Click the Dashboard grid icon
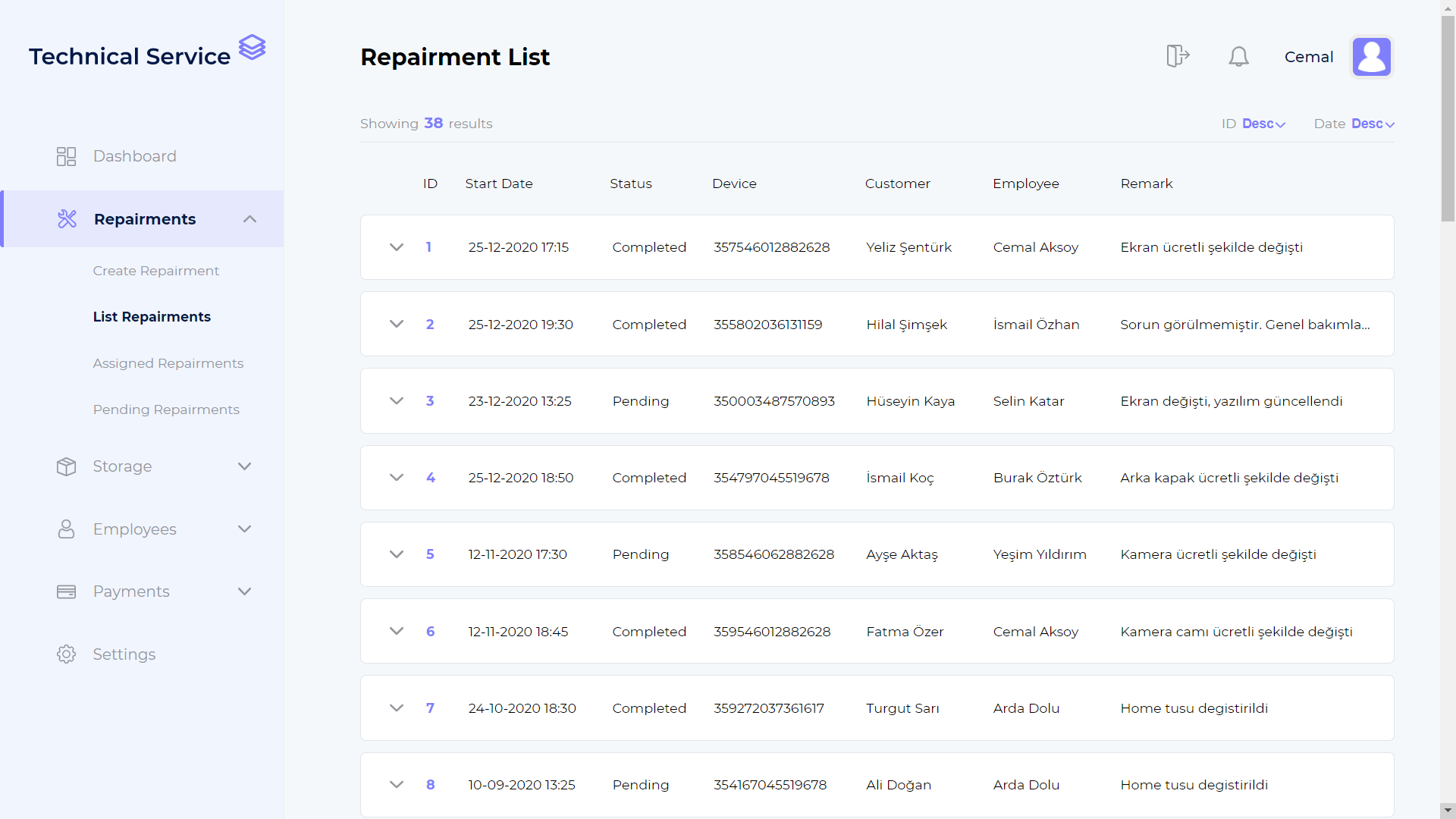 point(67,156)
